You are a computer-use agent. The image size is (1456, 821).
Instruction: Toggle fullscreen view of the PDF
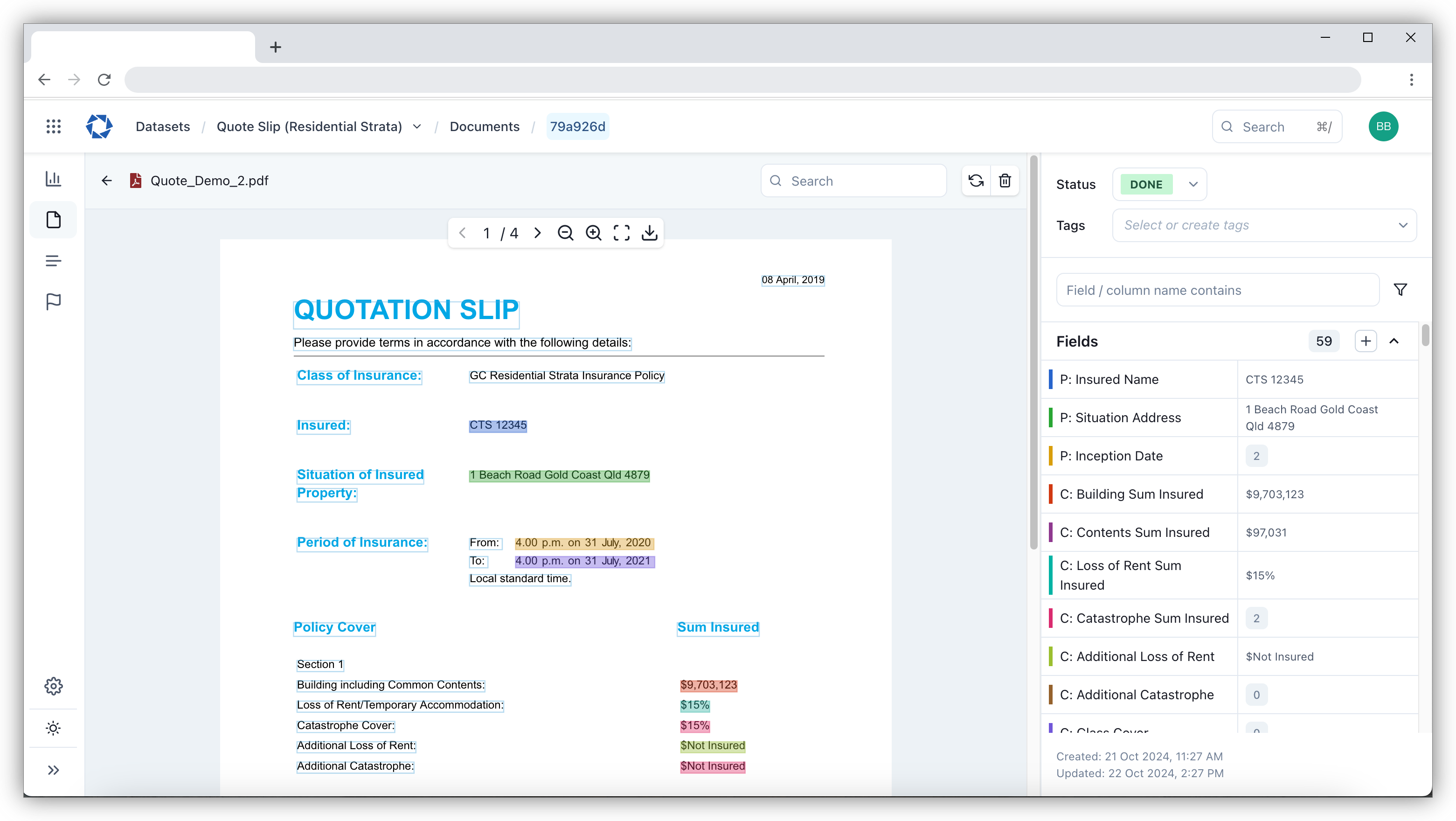(621, 233)
